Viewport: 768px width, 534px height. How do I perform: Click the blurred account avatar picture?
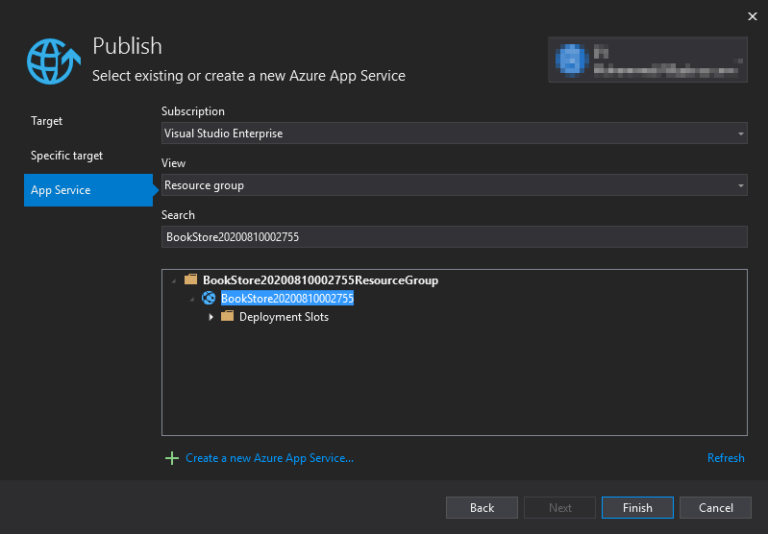point(572,59)
